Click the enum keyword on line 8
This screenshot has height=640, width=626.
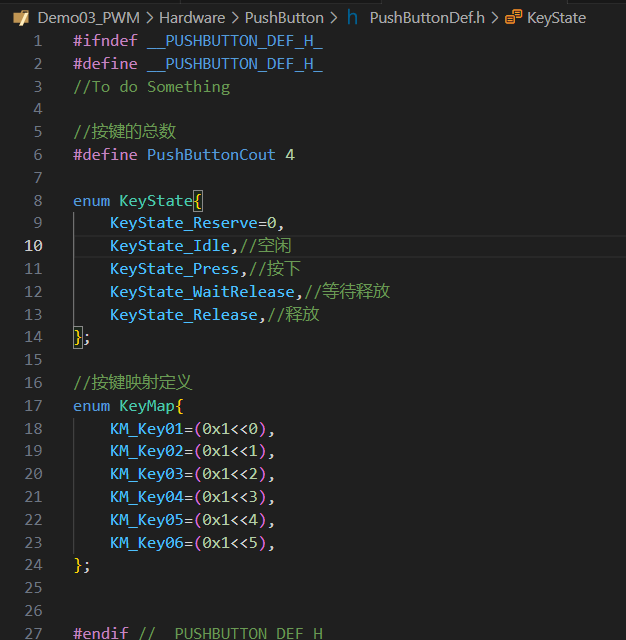coord(91,201)
